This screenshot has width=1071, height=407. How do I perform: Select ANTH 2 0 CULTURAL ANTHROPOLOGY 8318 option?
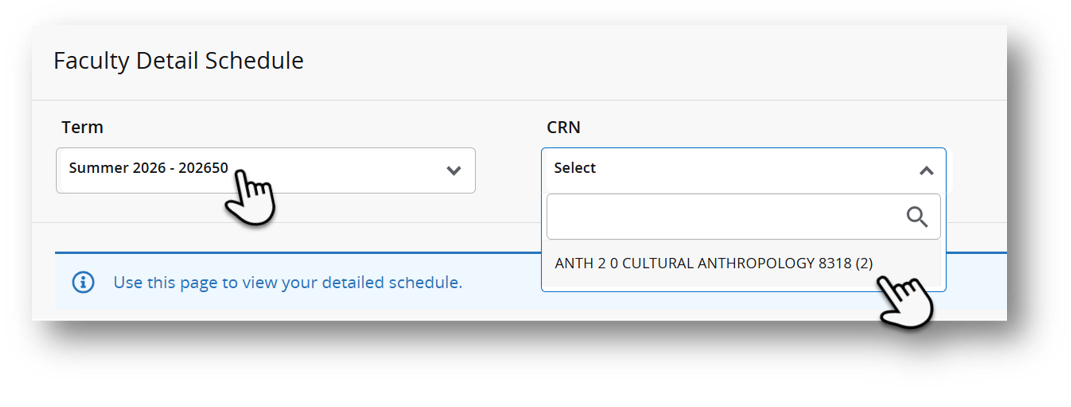tap(714, 263)
